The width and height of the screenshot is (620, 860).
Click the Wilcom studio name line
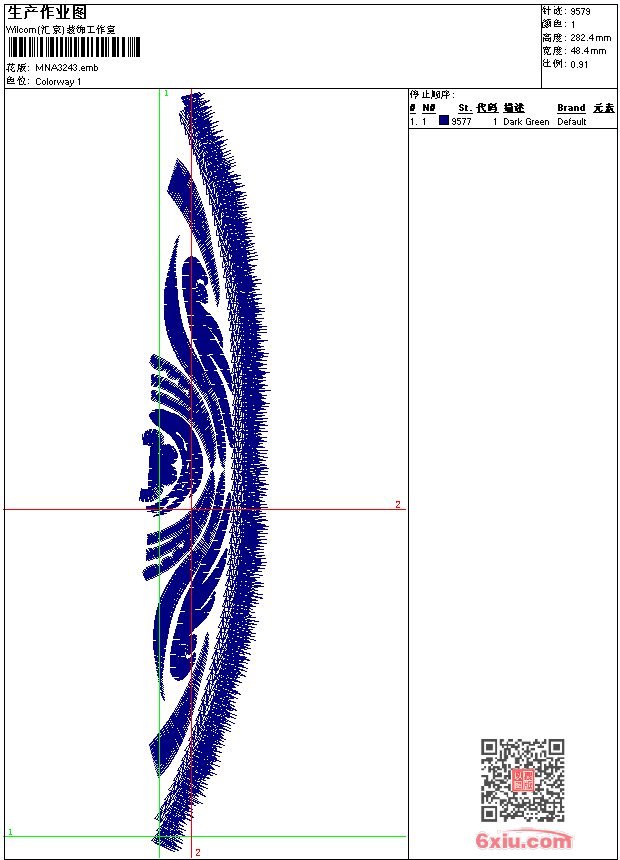61,30
